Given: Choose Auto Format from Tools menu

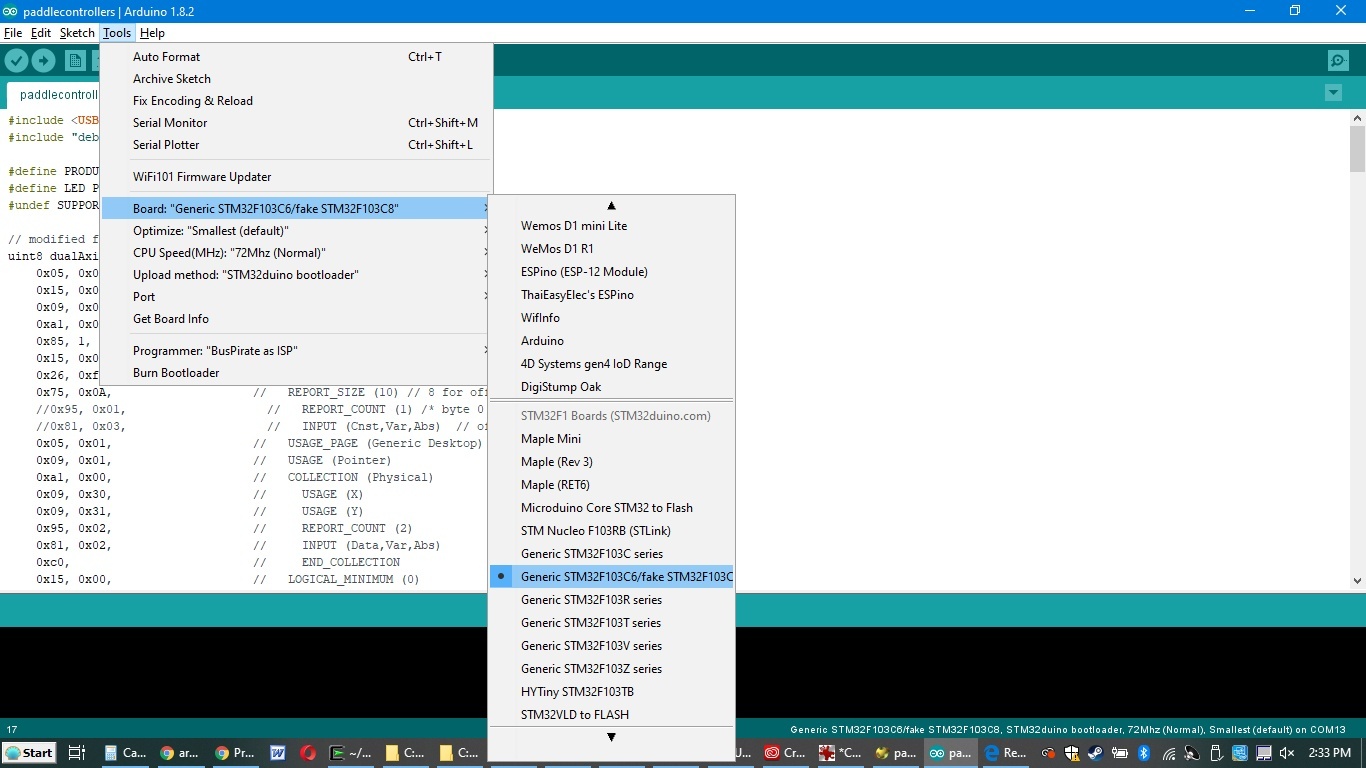Looking at the screenshot, I should (297, 57).
